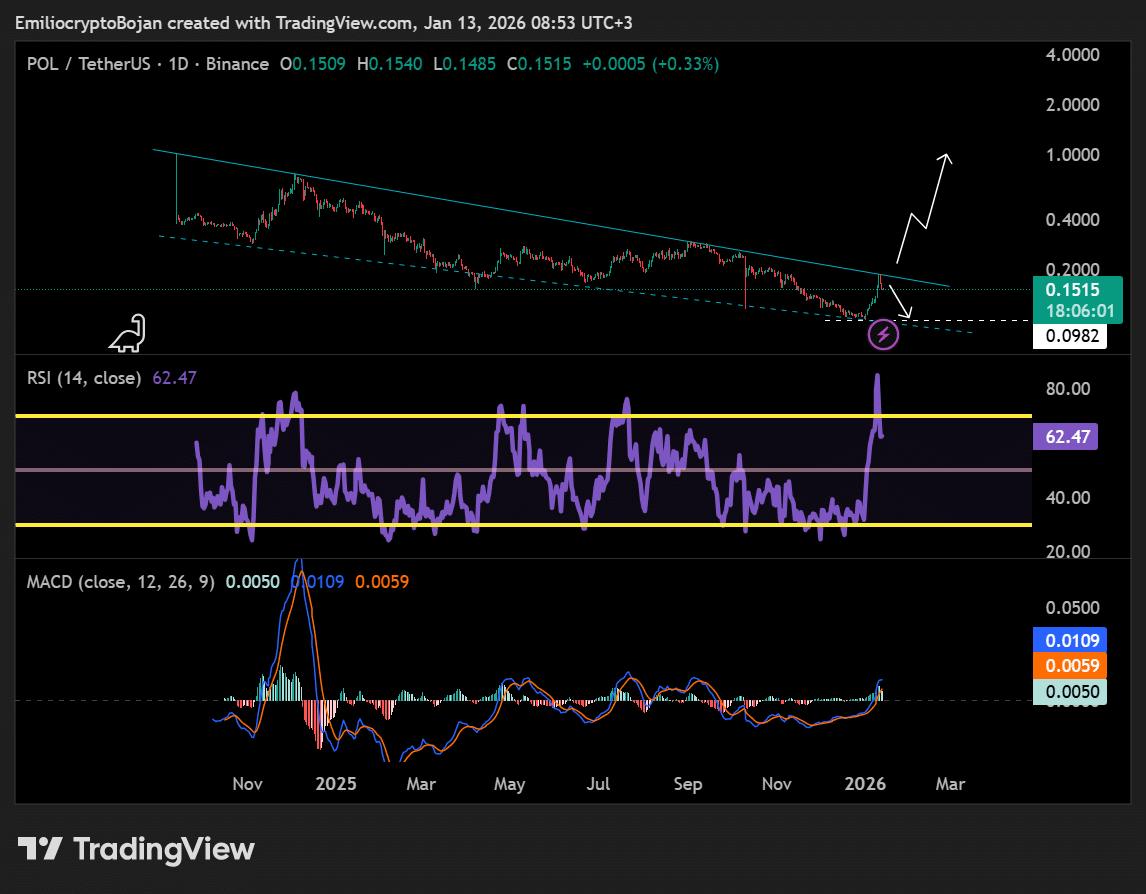
Task: Click the Binance exchange label
Action: (237, 64)
